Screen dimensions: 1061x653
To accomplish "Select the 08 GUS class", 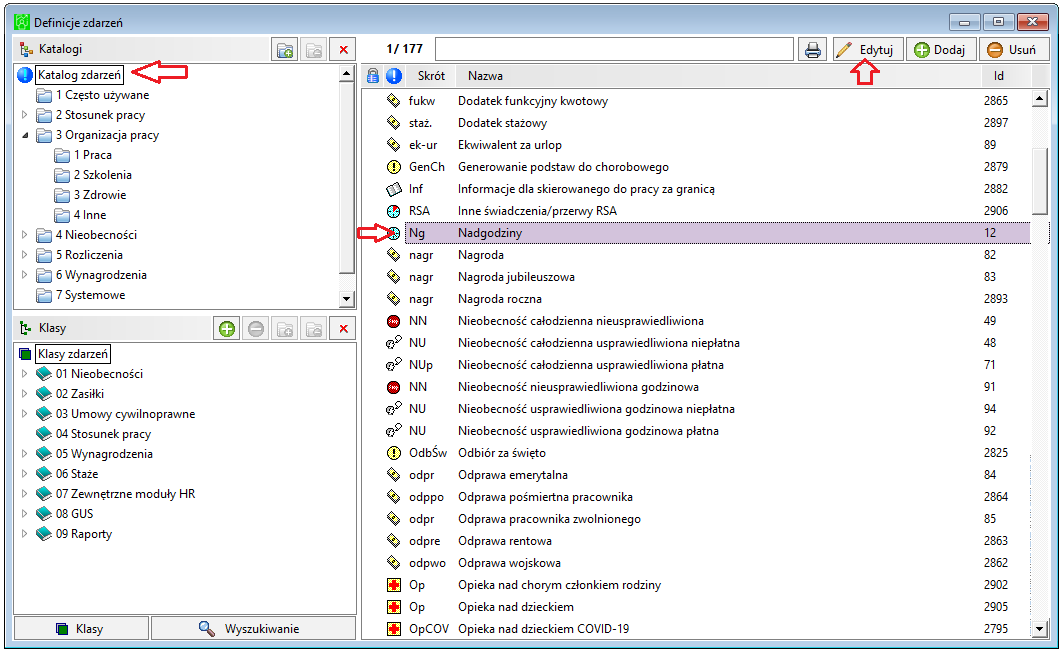I will tap(74, 514).
